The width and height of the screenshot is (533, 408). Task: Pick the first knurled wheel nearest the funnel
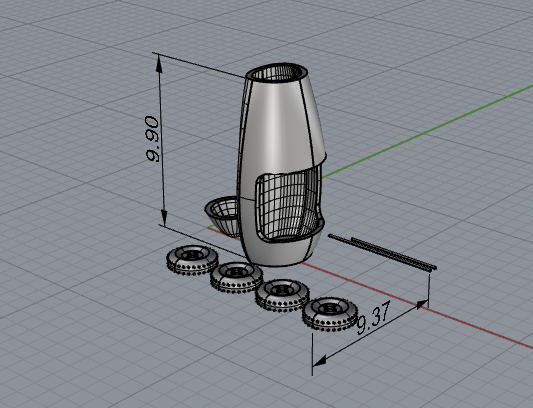tap(192, 260)
